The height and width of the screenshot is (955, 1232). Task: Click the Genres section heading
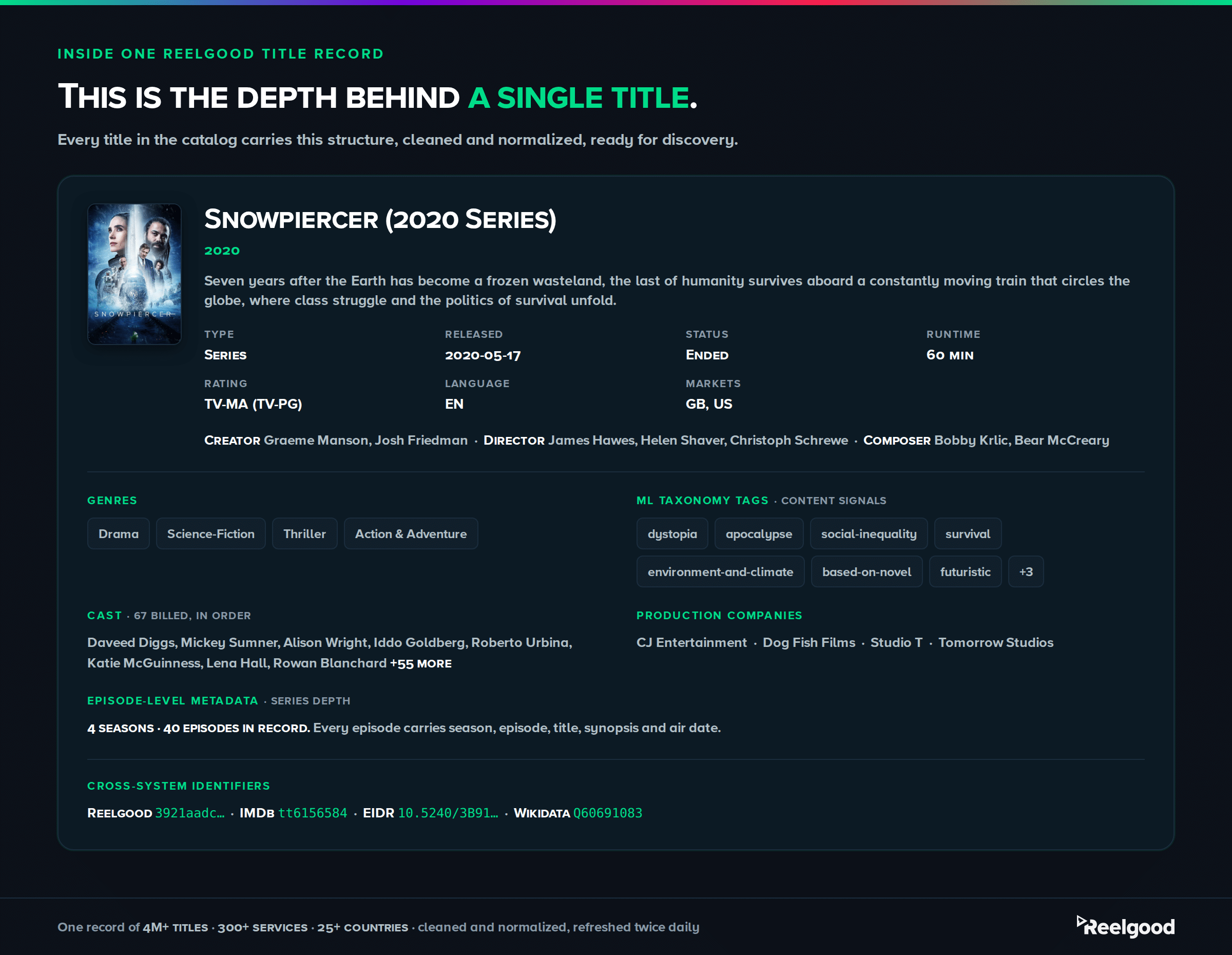[112, 500]
